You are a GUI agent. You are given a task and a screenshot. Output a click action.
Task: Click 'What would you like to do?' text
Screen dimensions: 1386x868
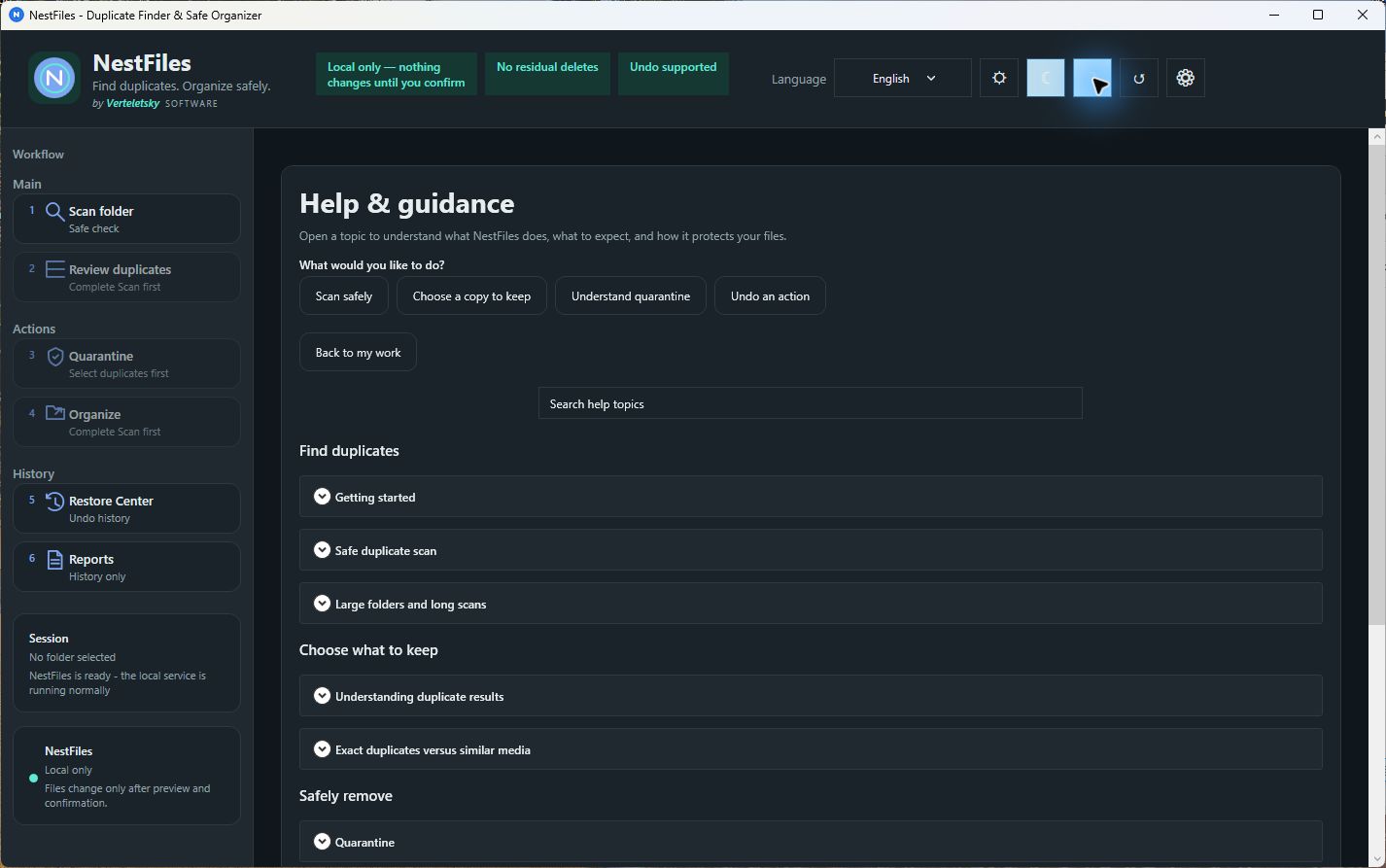372,265
